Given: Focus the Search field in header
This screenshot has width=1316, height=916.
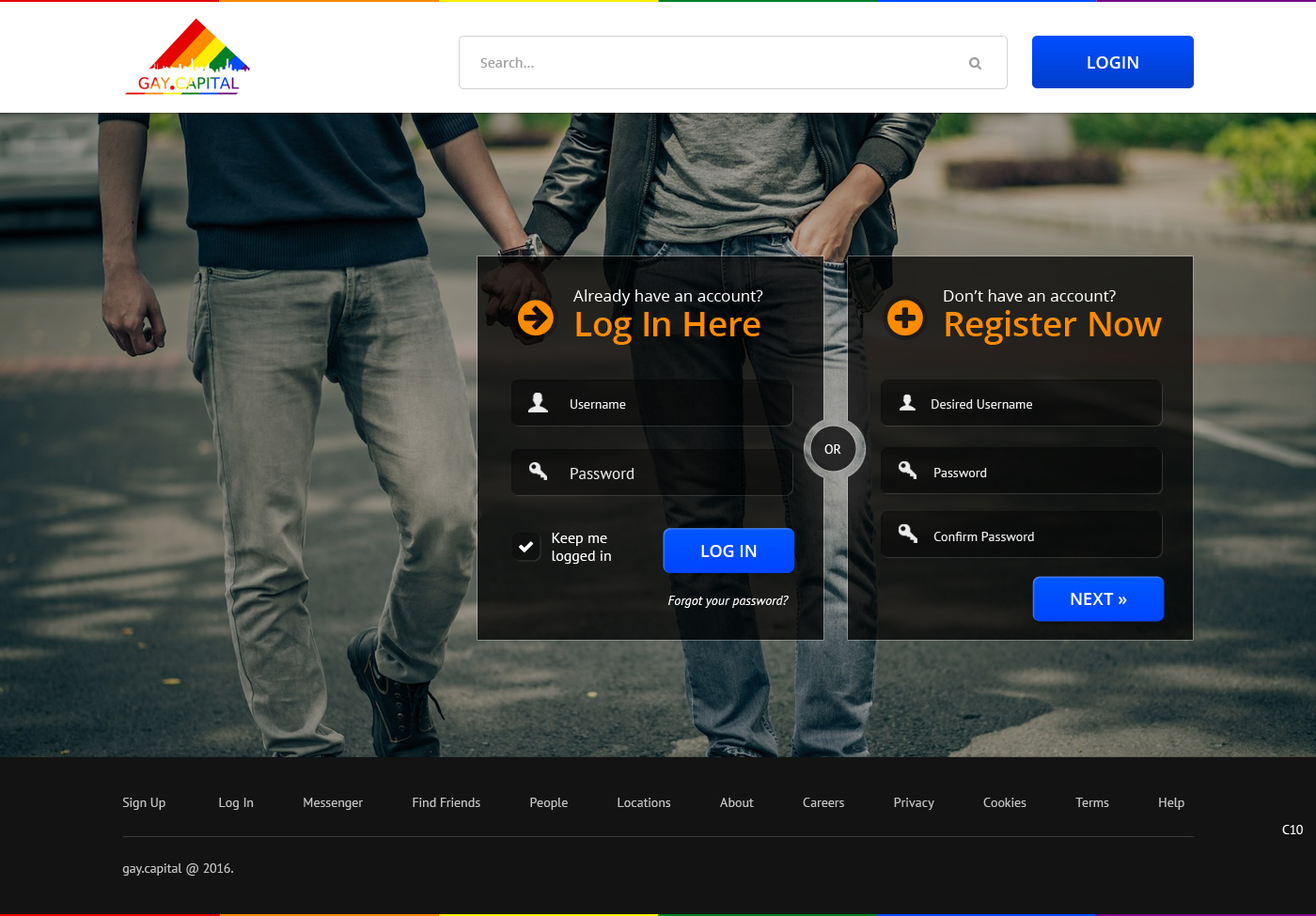Looking at the screenshot, I should [733, 63].
